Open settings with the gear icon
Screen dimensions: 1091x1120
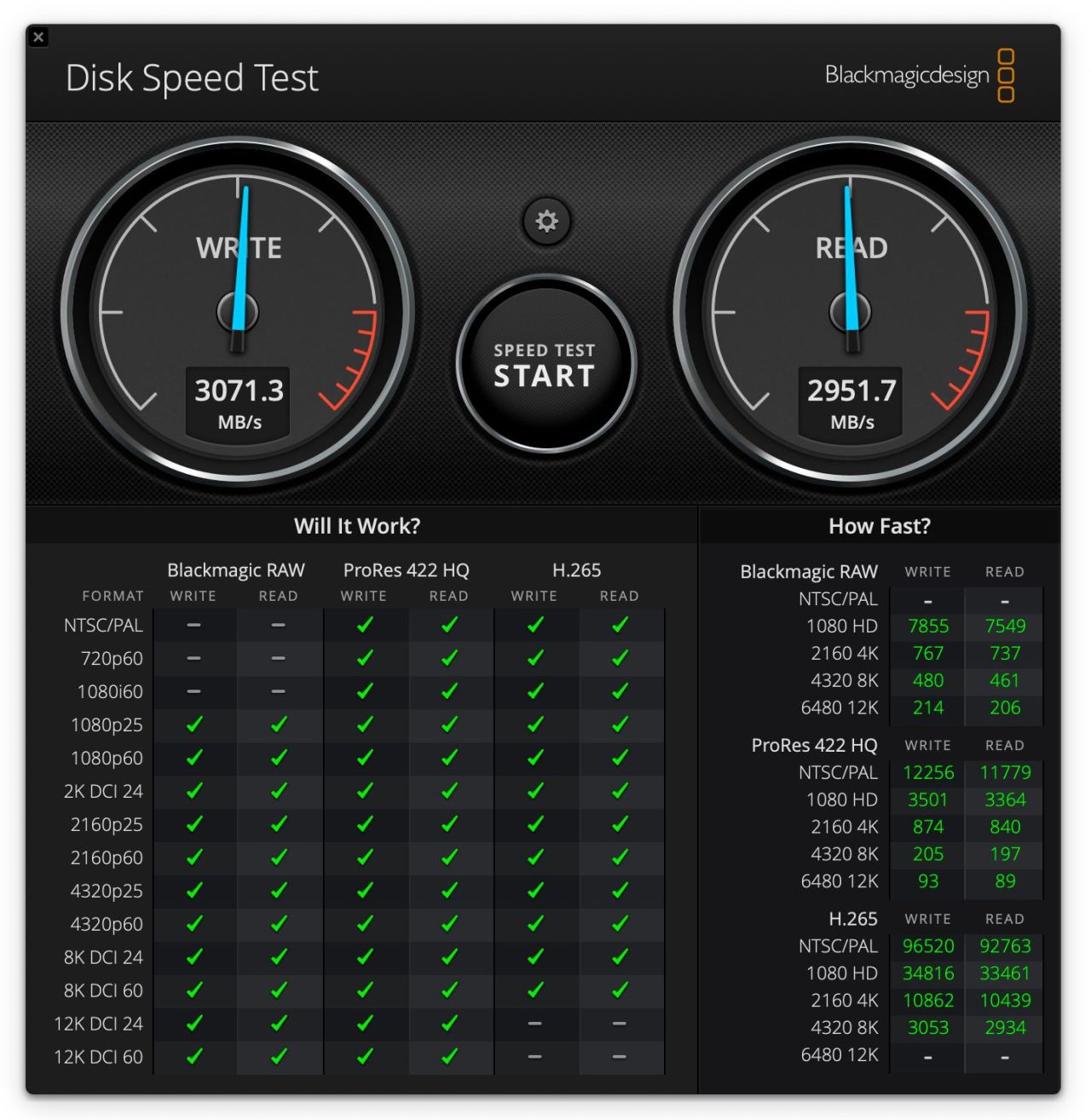pos(546,222)
